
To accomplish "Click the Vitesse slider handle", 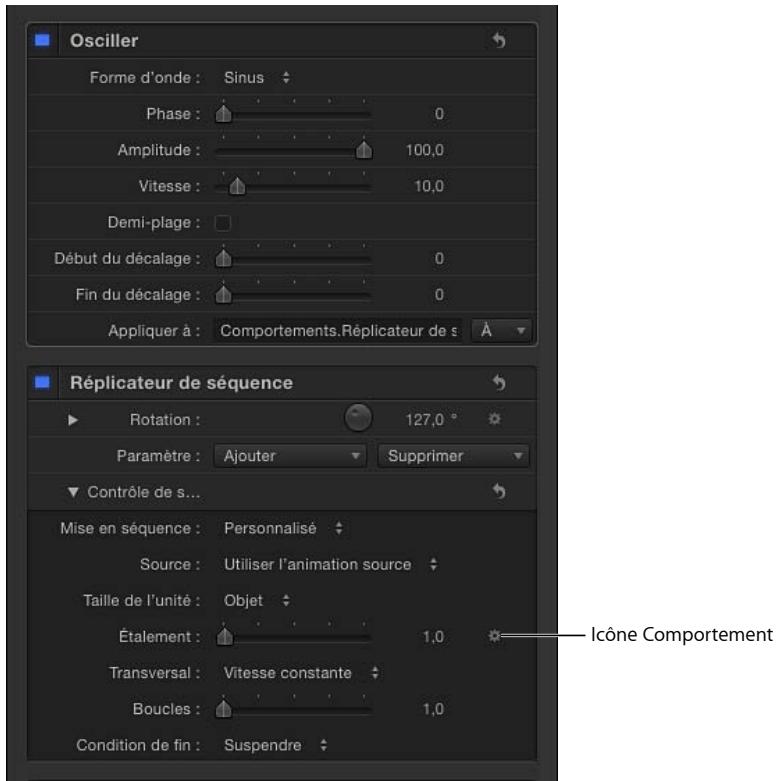I will coord(237,186).
